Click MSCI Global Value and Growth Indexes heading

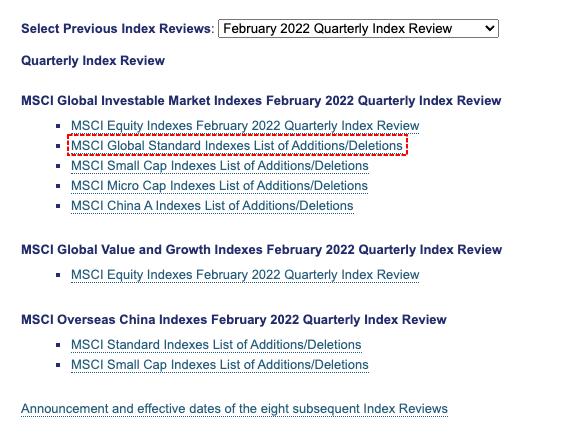point(261,250)
